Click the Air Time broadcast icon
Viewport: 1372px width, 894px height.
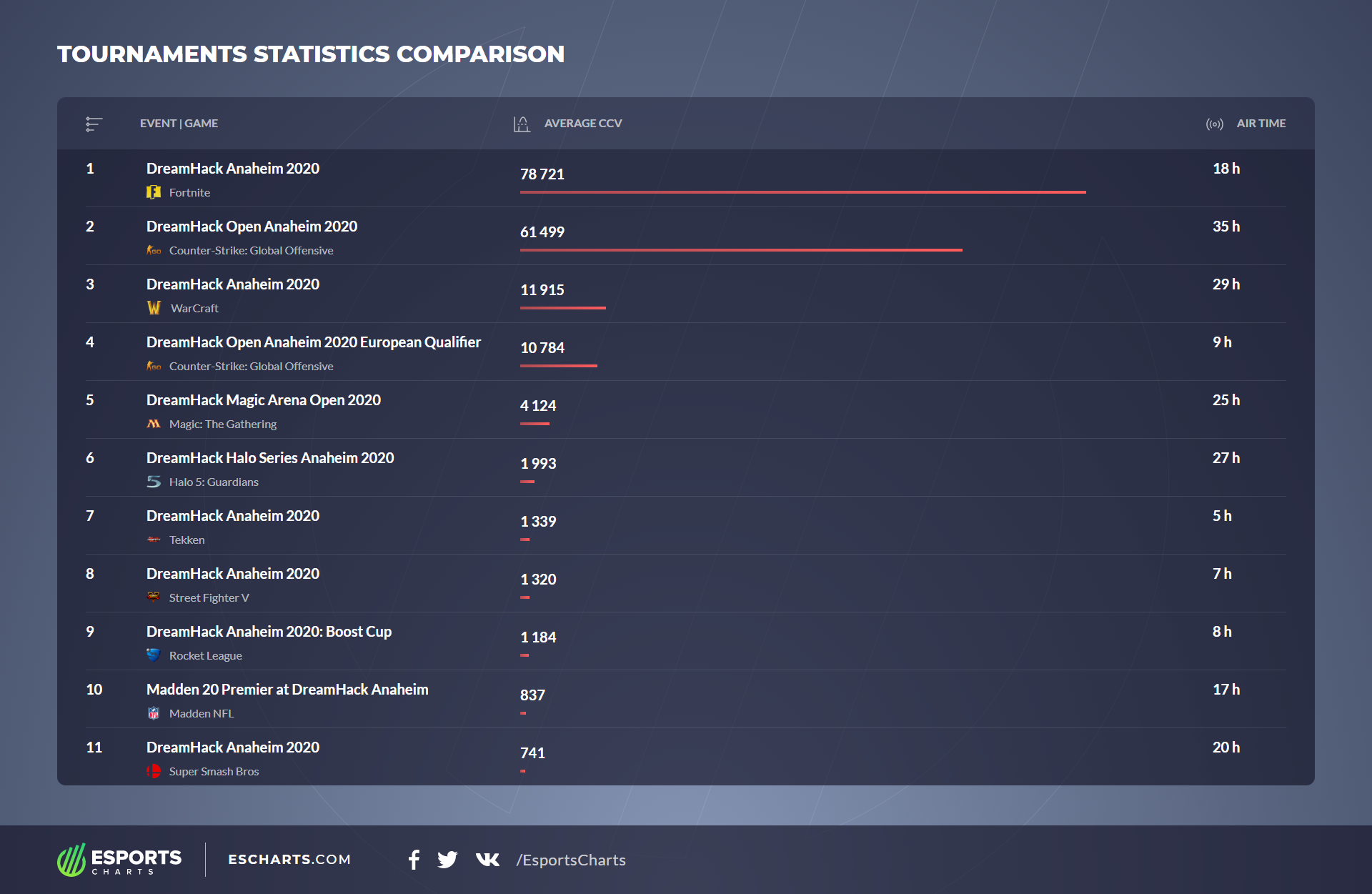pyautogui.click(x=1214, y=124)
